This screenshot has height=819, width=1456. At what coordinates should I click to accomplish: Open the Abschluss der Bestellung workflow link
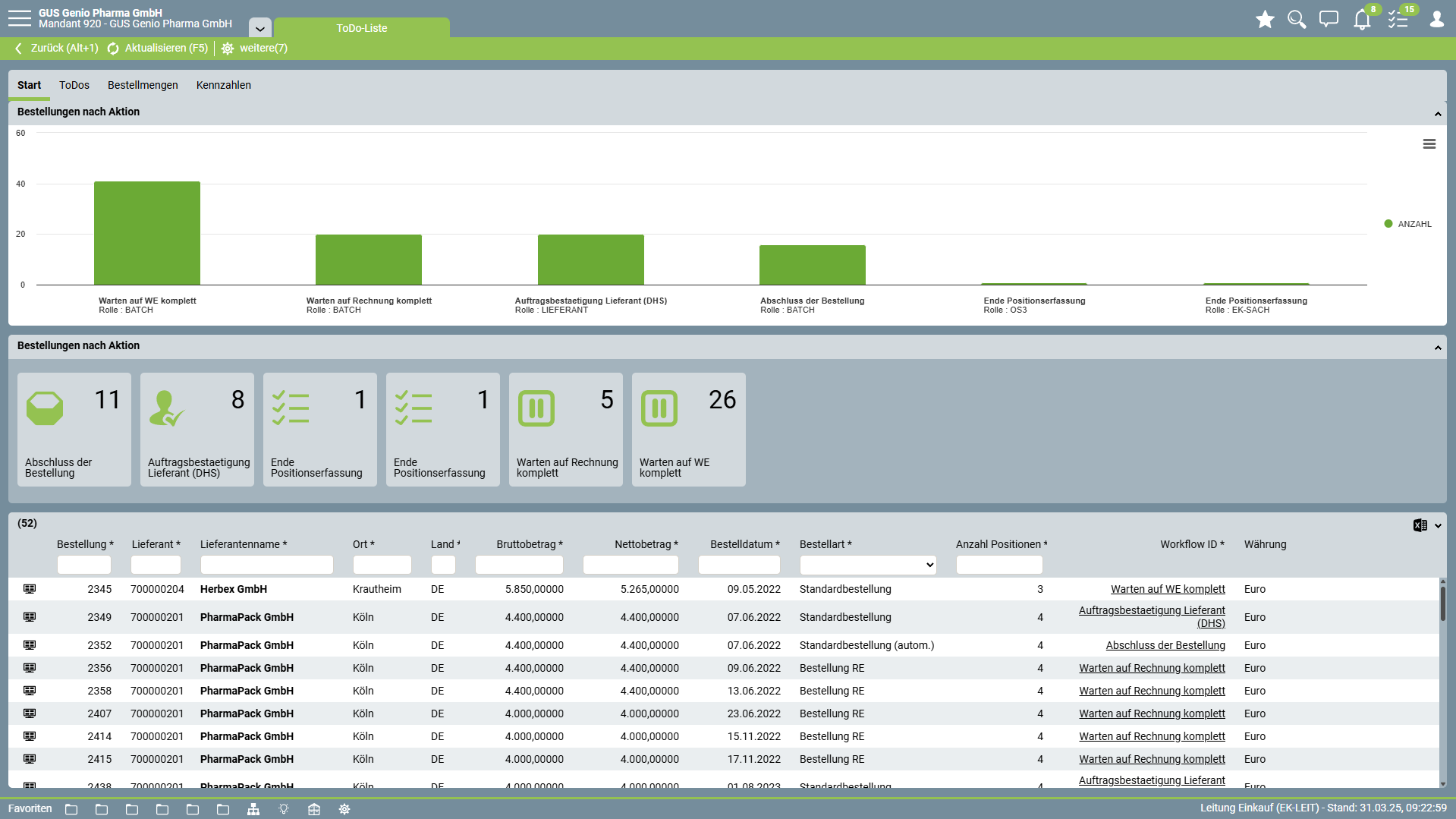coord(1165,645)
